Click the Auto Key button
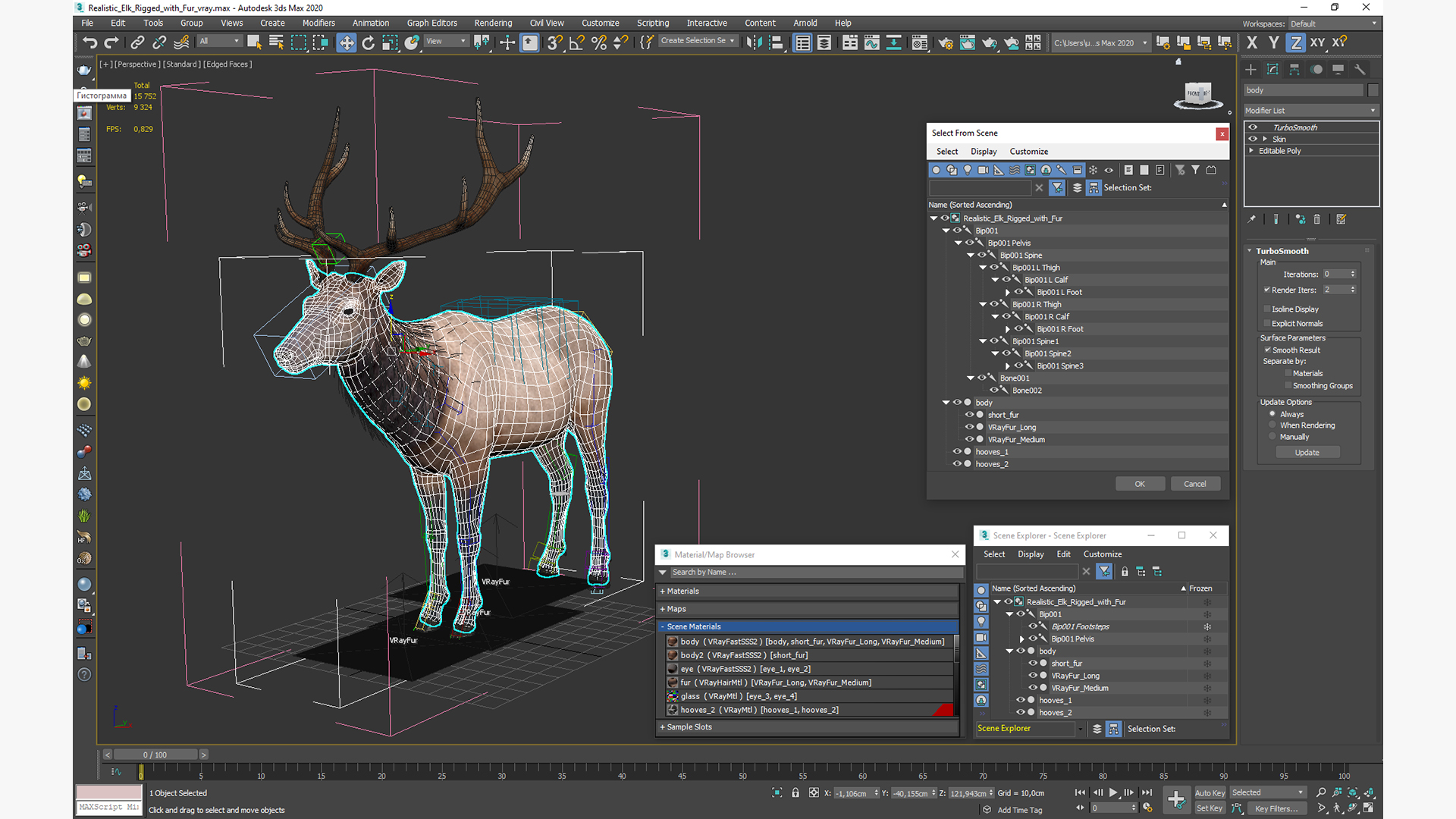The height and width of the screenshot is (819, 1456). tap(1210, 793)
